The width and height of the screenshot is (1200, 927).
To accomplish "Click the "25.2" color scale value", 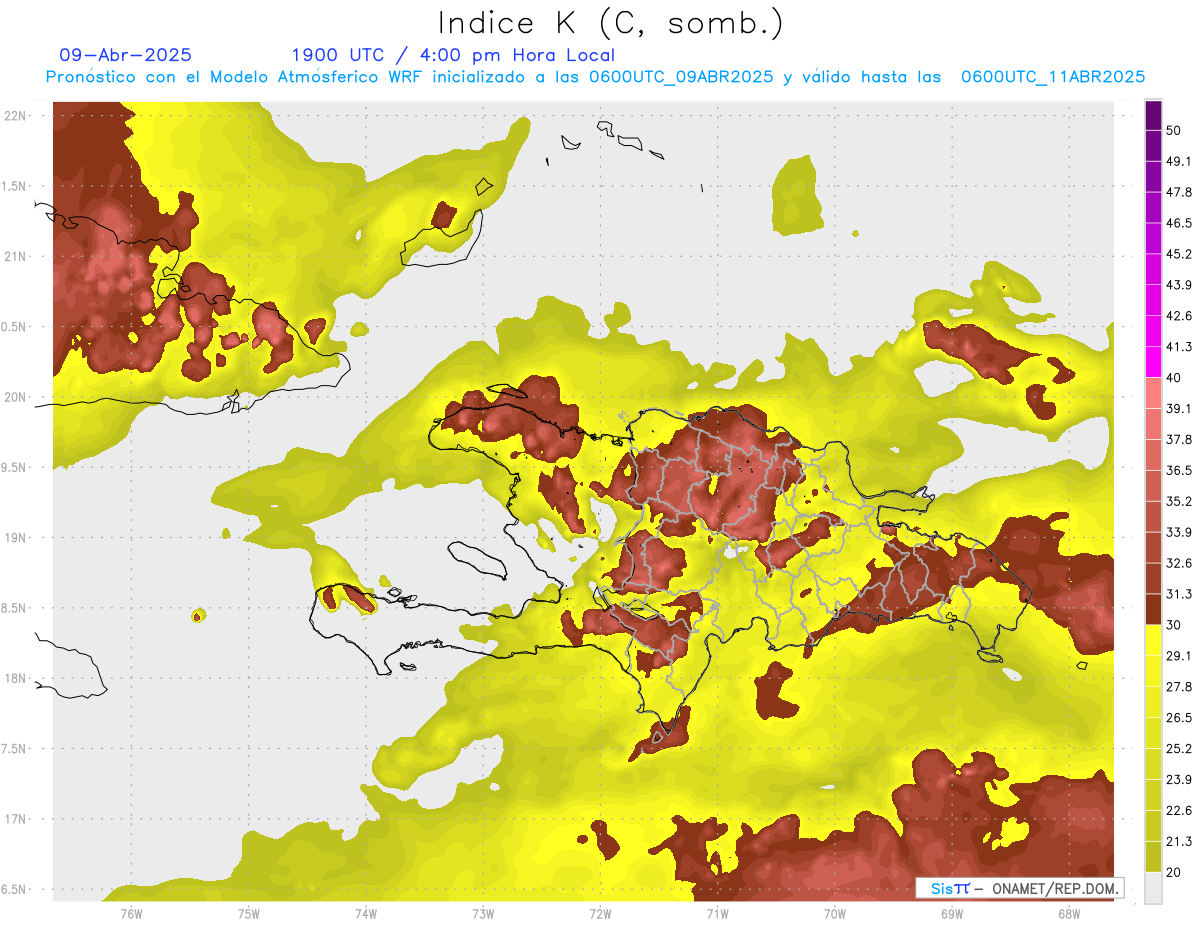I will point(1179,748).
